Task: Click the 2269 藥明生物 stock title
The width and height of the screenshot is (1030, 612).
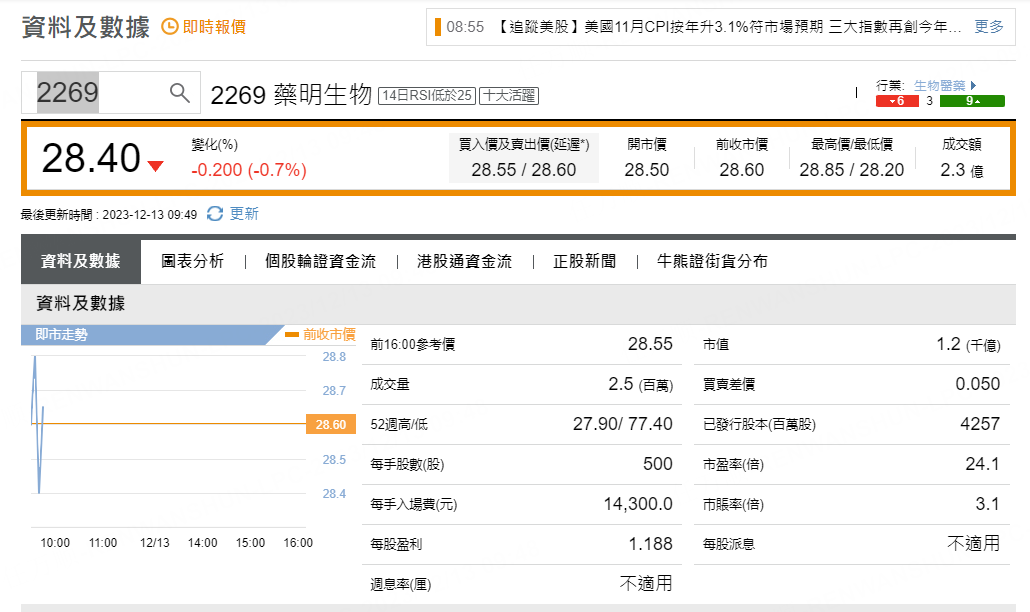Action: click(x=291, y=95)
